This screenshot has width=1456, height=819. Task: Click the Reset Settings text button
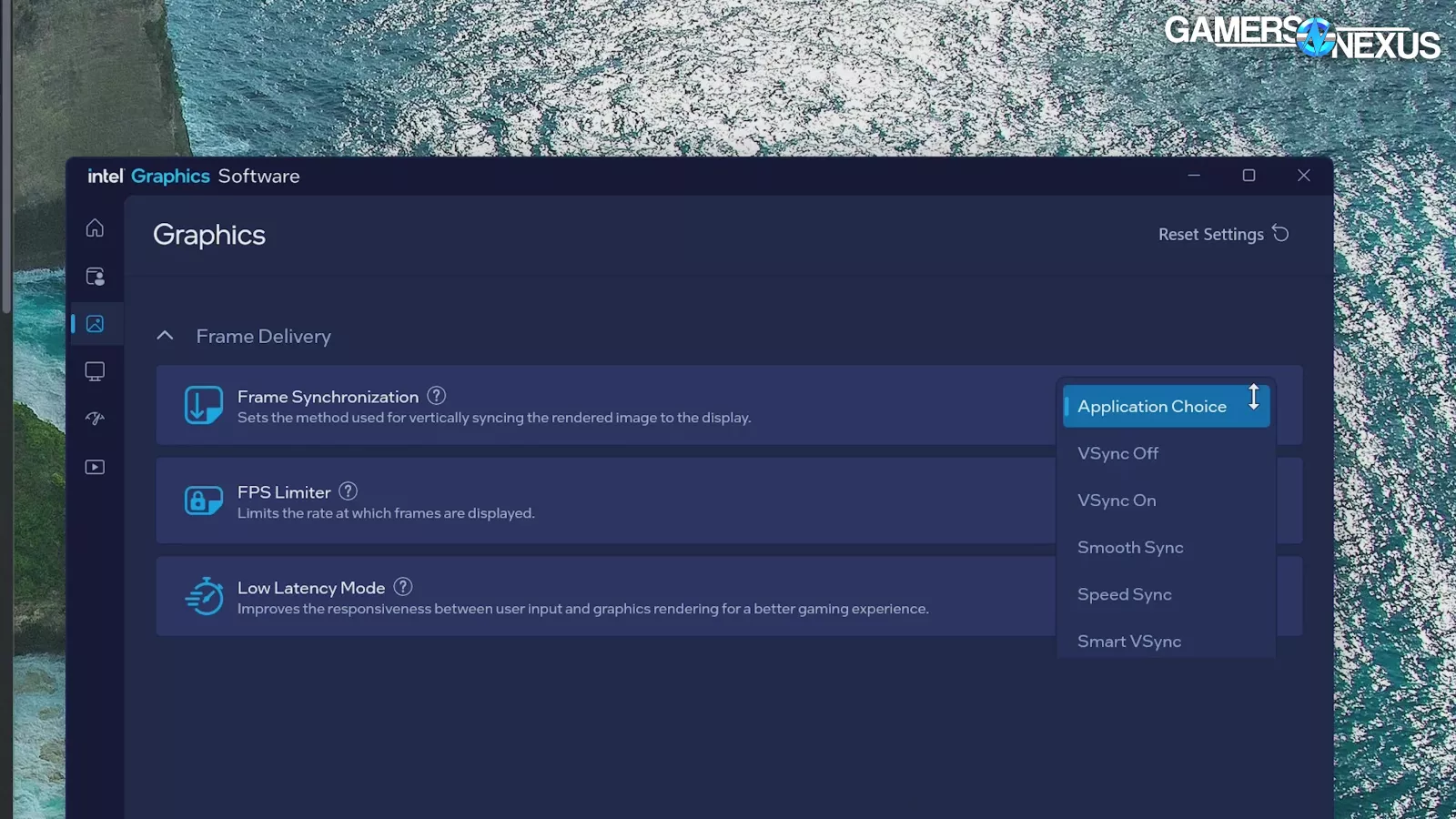[1210, 235]
